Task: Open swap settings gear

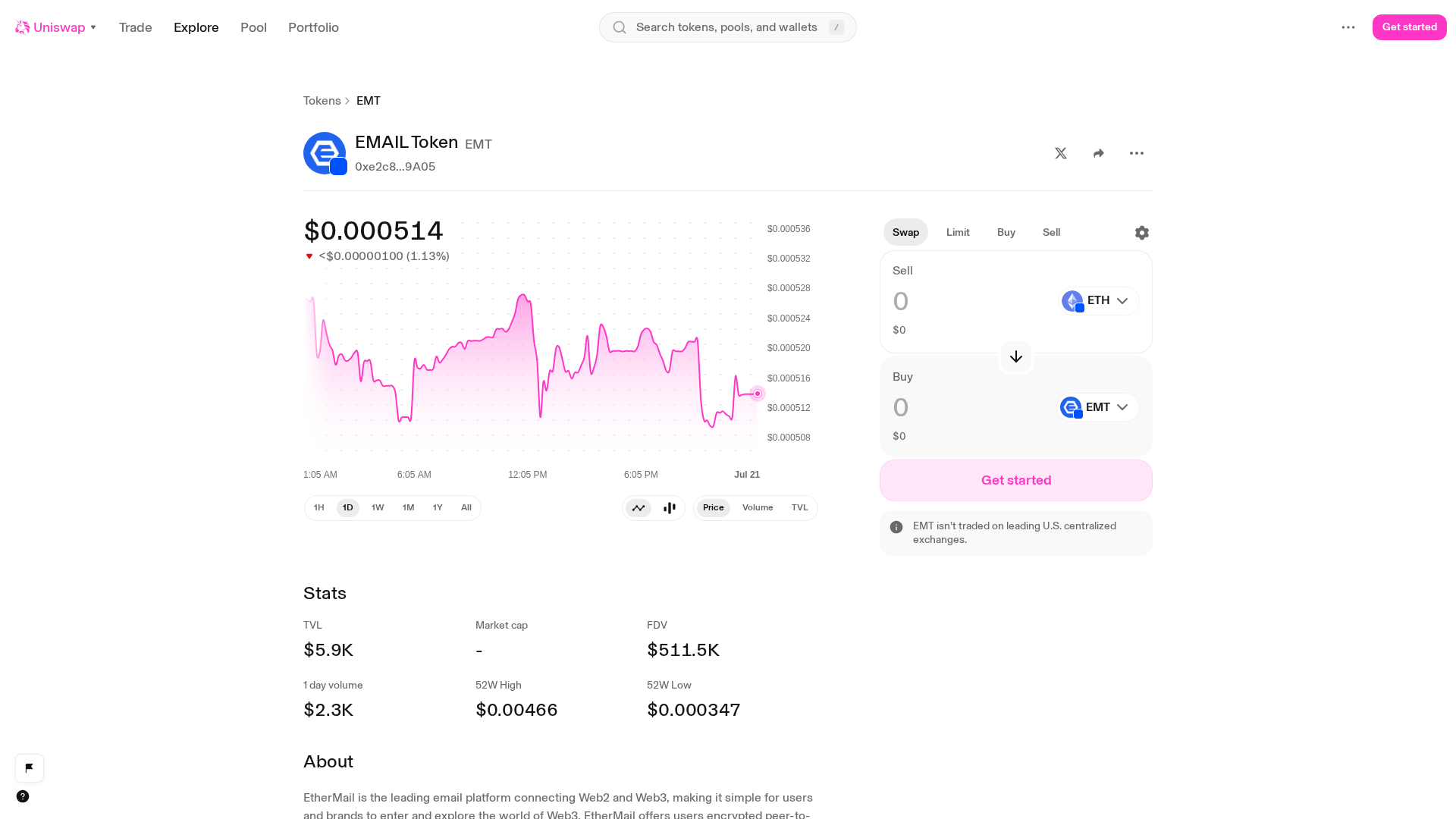Action: pyautogui.click(x=1142, y=233)
